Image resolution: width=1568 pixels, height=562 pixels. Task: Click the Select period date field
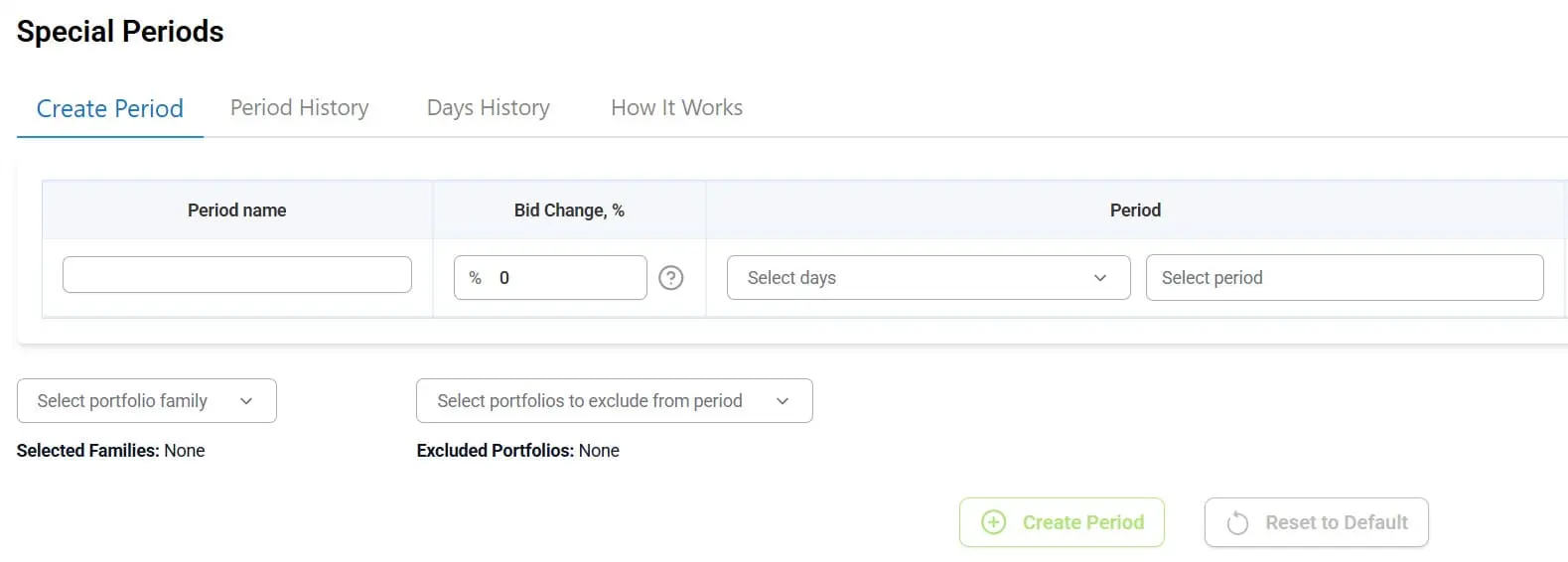tap(1344, 278)
